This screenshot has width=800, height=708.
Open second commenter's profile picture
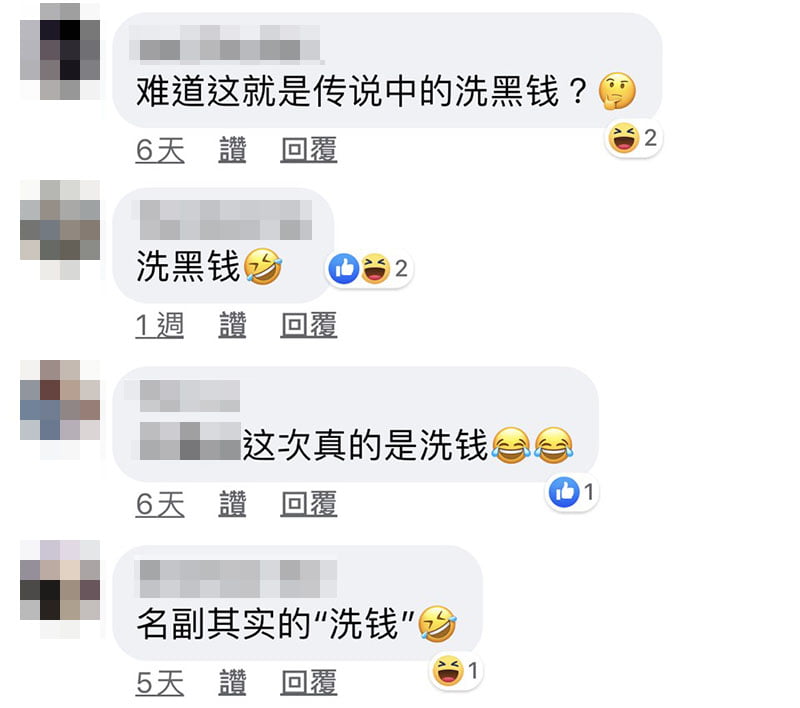(60, 230)
